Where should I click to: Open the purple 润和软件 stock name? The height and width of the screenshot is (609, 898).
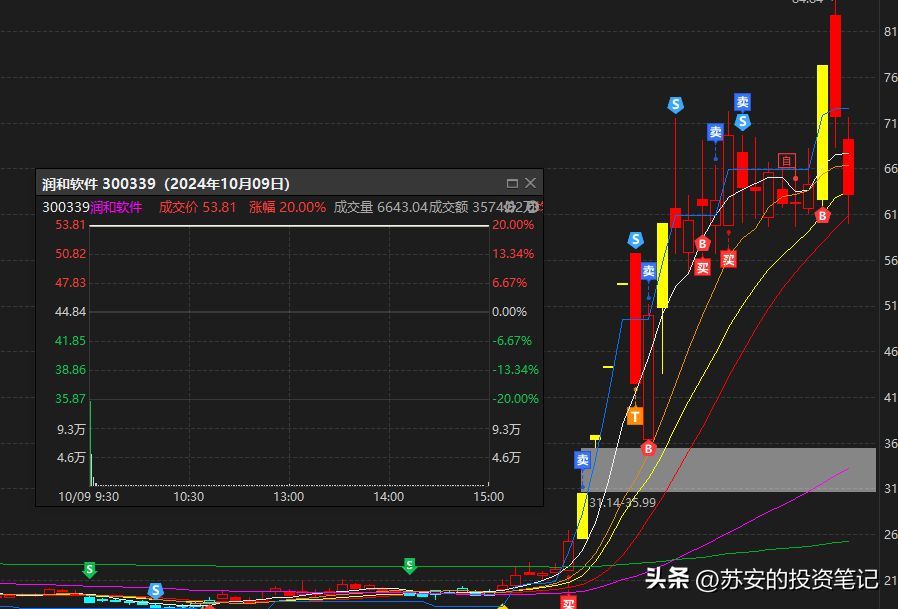(116, 207)
